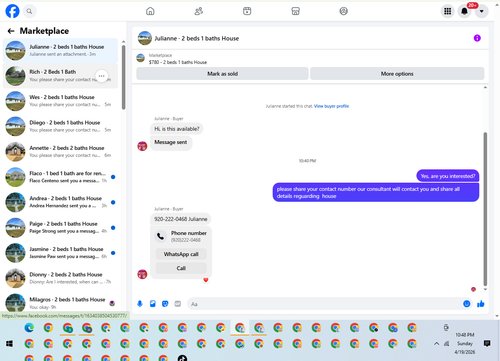Open notifications bell

click(464, 11)
